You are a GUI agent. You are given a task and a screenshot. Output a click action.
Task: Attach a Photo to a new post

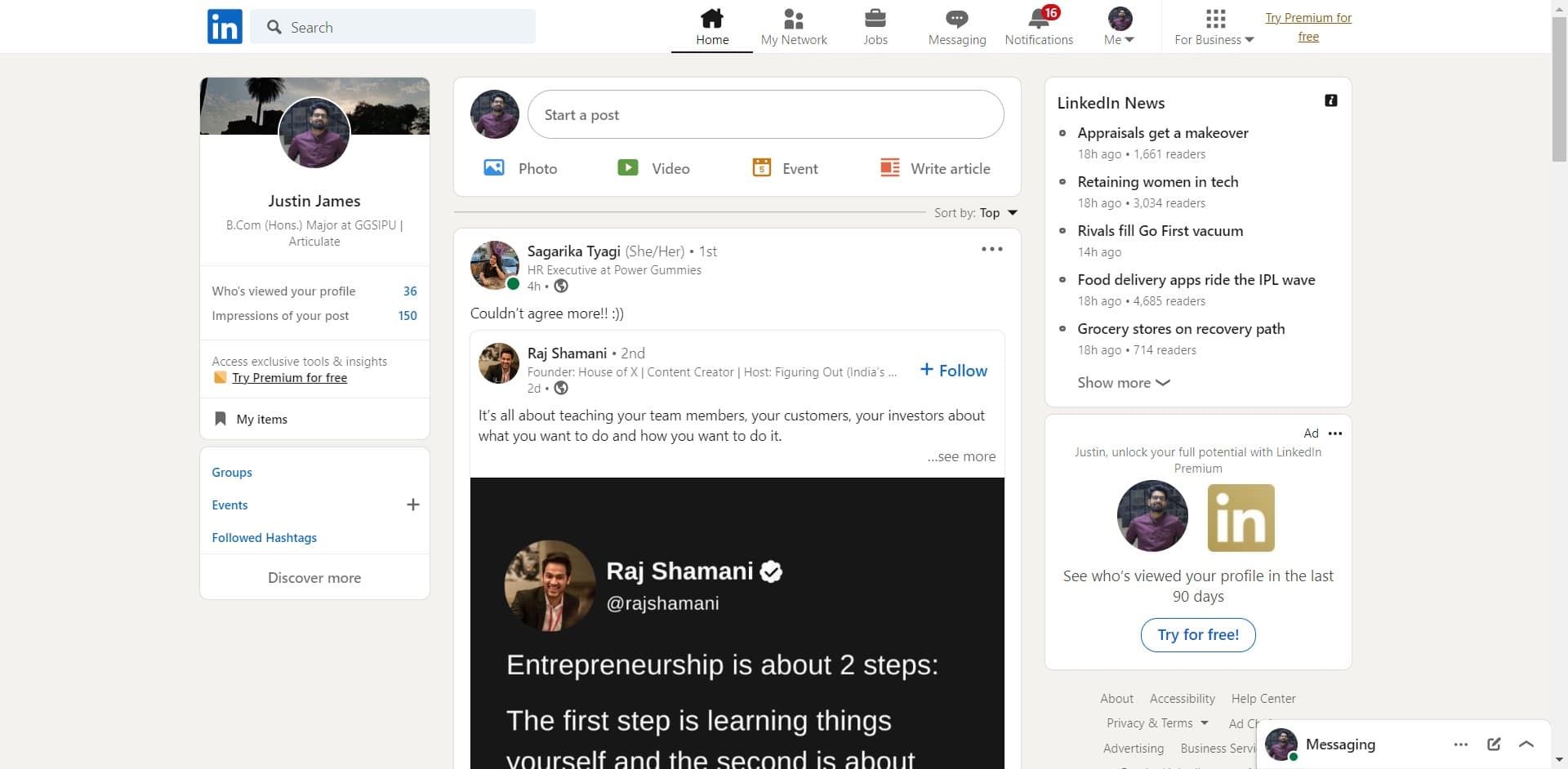point(519,168)
